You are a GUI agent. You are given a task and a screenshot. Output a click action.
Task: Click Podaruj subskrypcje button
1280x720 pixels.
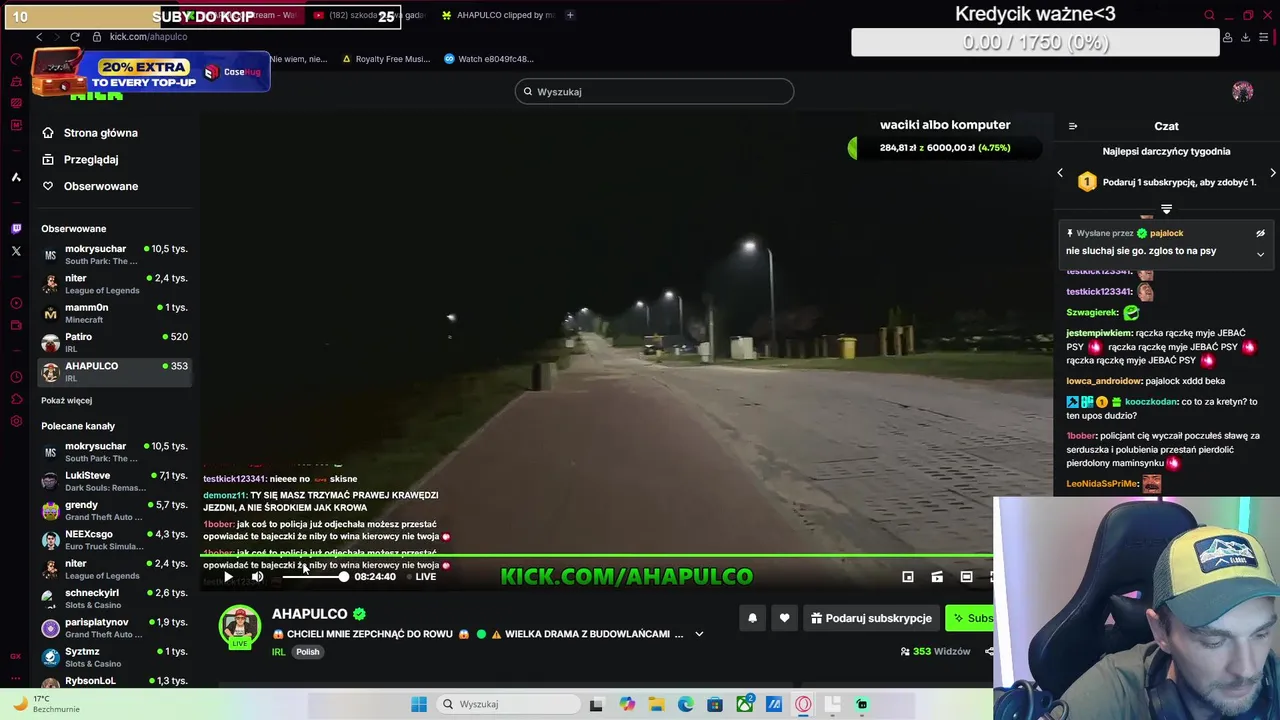click(871, 618)
